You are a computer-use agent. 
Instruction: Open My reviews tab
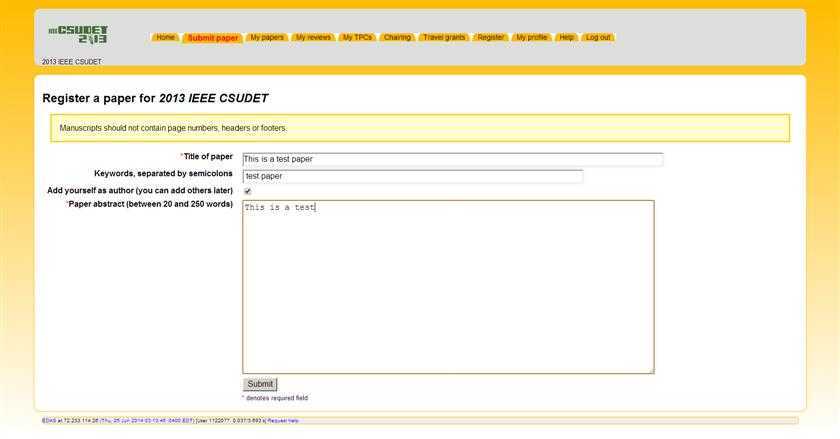(x=313, y=37)
